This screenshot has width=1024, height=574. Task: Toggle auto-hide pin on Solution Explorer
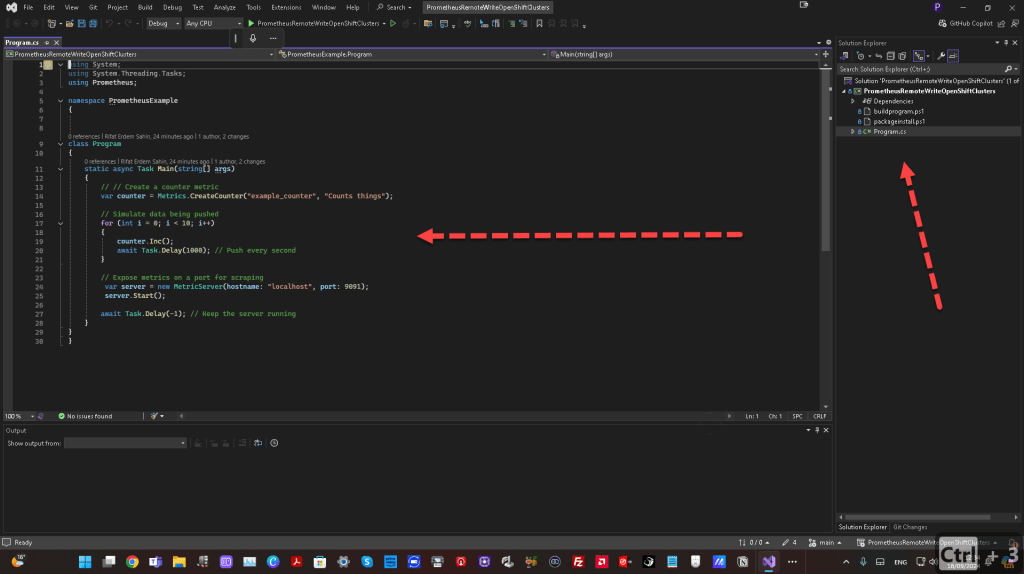pyautogui.click(x=1006, y=43)
